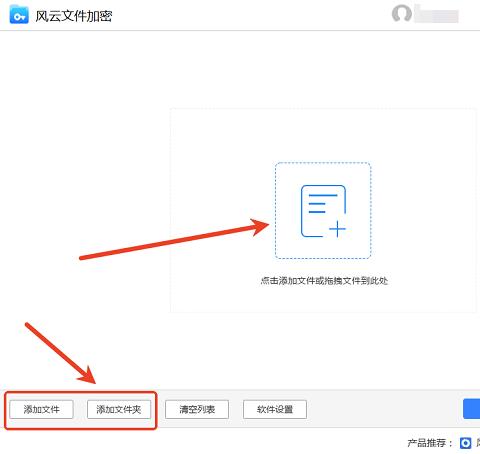
Task: Click the 风云文件加密 title text
Action: click(x=74, y=16)
